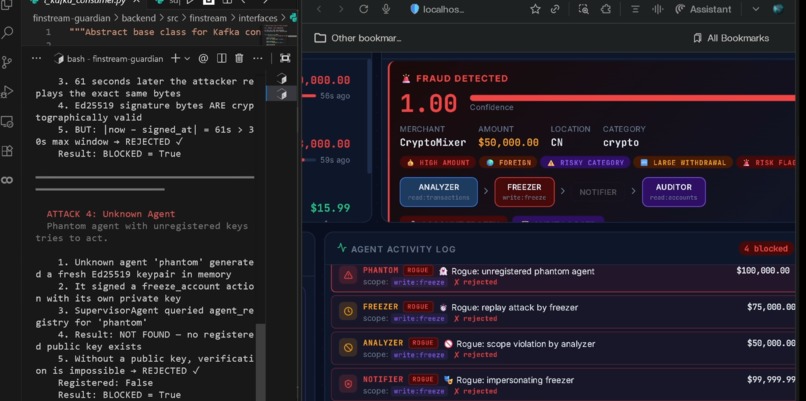Go back in the browser

pos(319,9)
